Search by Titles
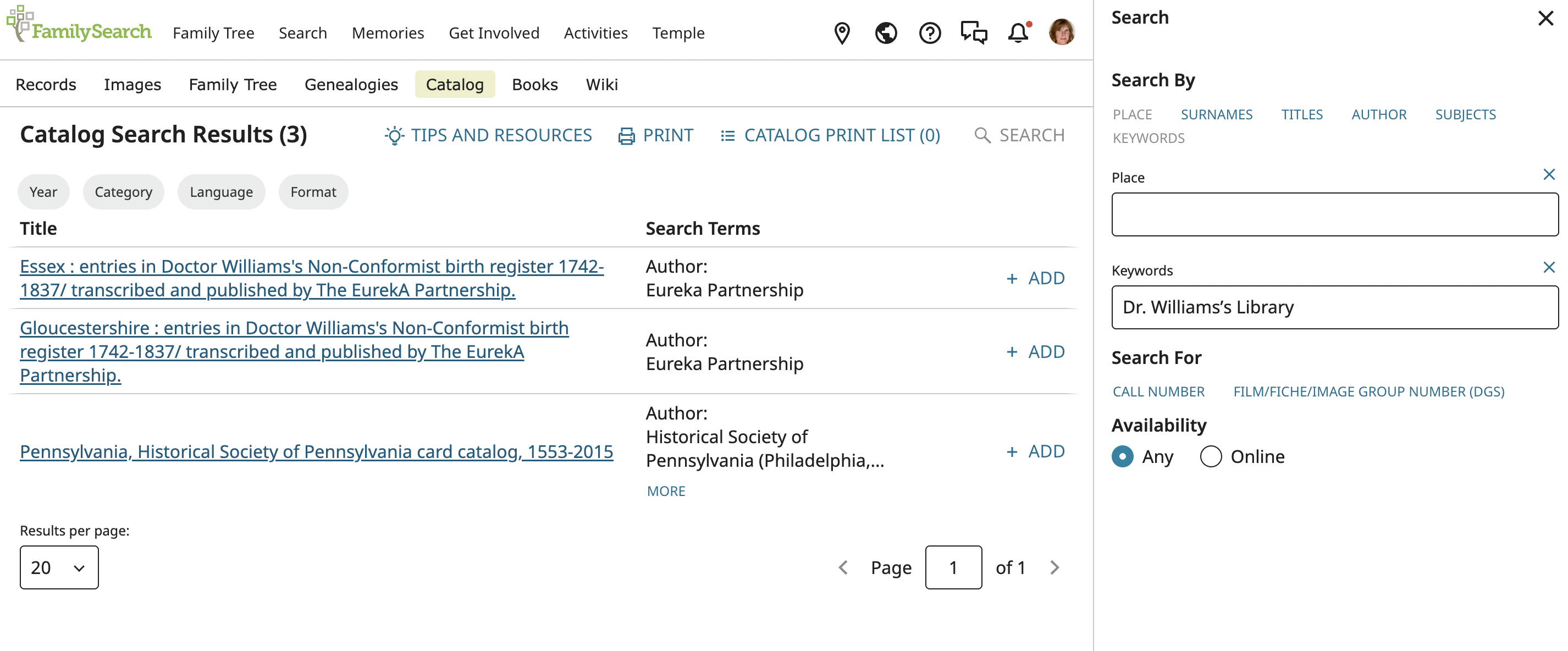Image resolution: width=1568 pixels, height=651 pixels. pyautogui.click(x=1301, y=114)
